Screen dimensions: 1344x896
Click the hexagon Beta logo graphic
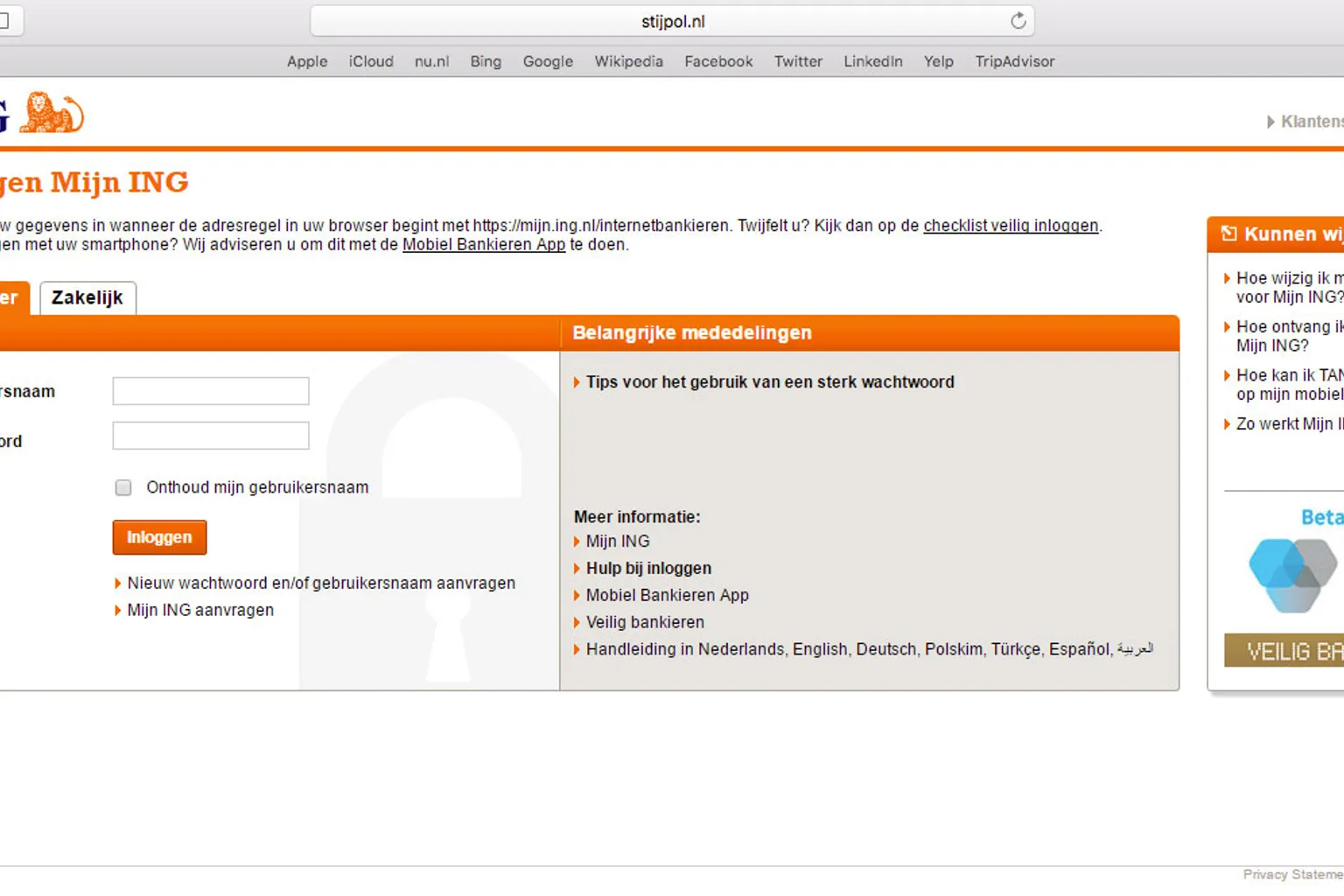pos(1292,574)
